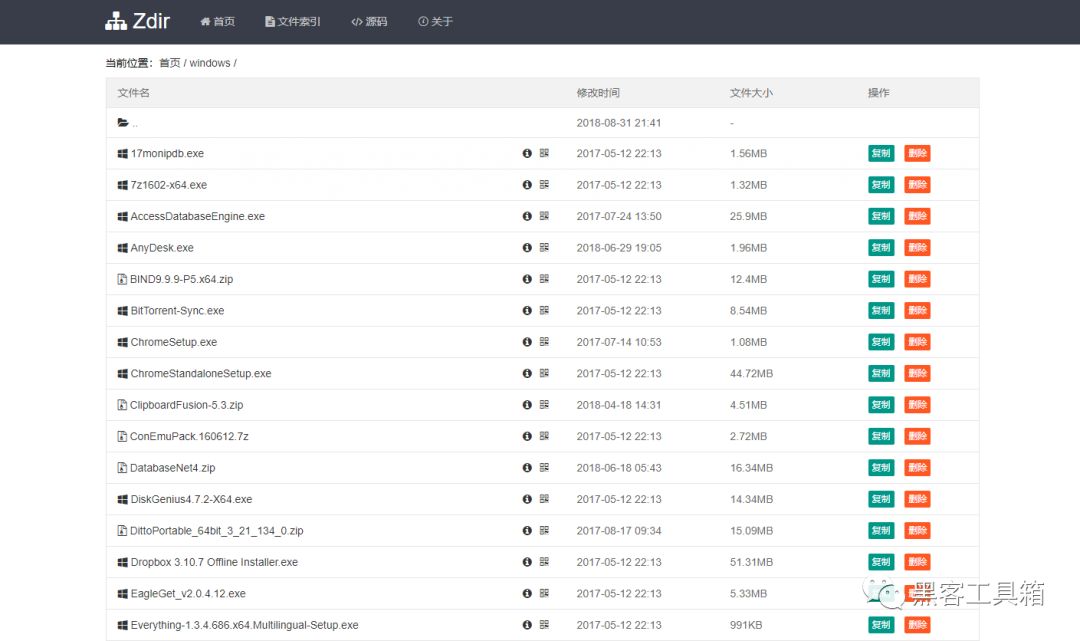Click 复制 button for AccessDatabaseEngine.exe
The width and height of the screenshot is (1080, 641).
point(881,216)
